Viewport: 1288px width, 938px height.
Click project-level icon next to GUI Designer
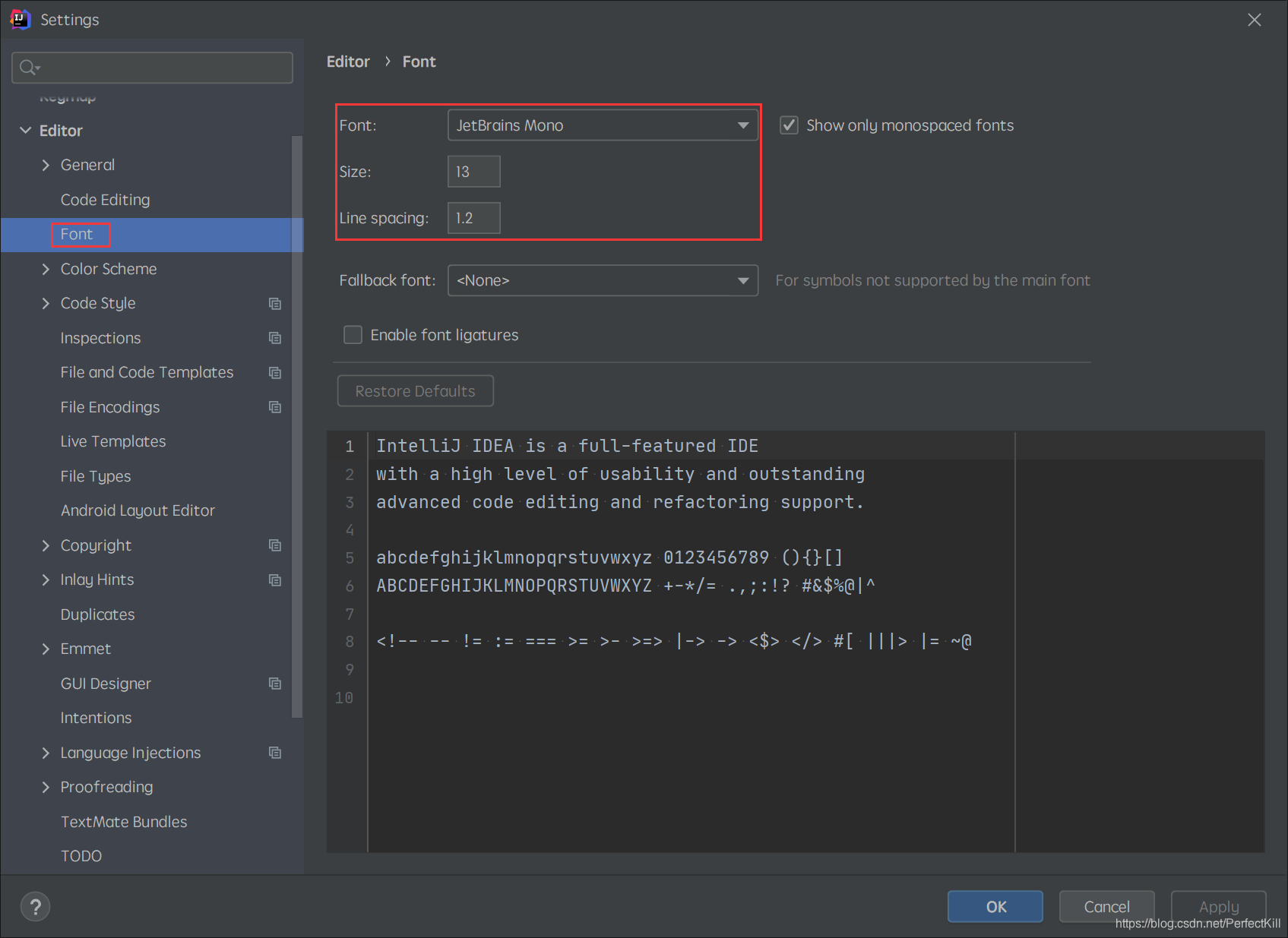click(x=275, y=684)
